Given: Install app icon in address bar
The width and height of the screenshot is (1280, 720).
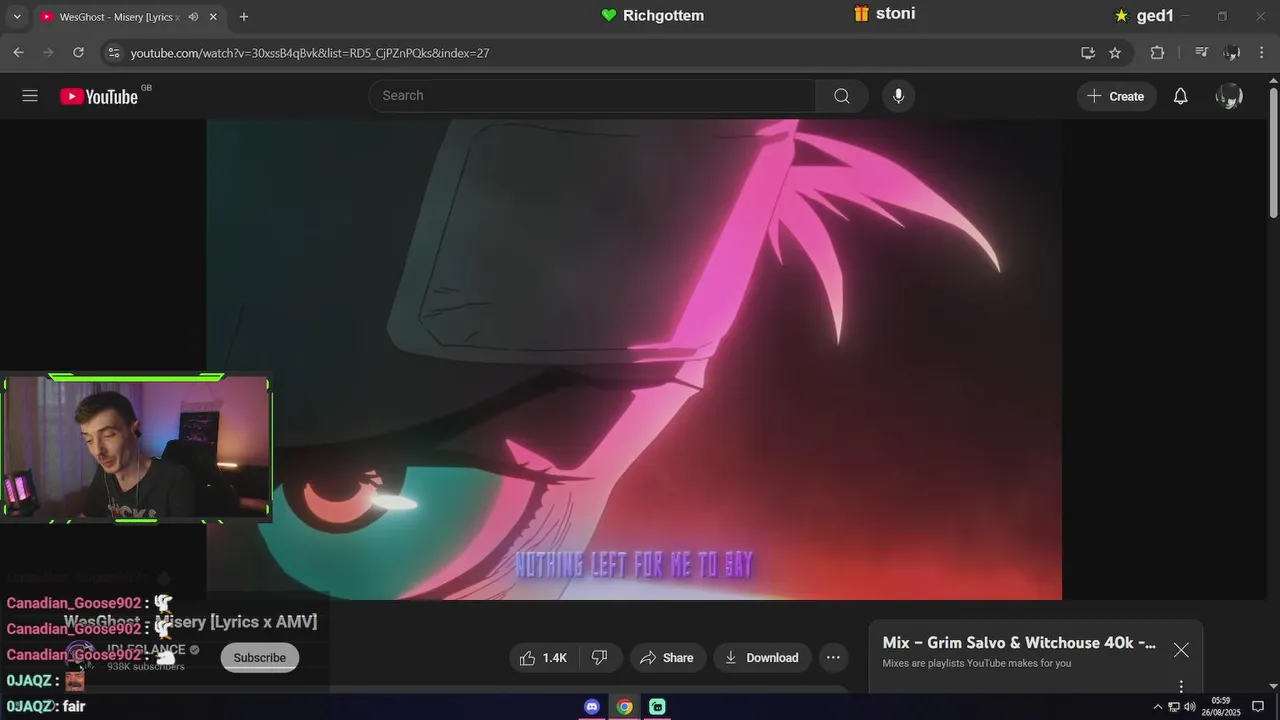Looking at the screenshot, I should point(1088,53).
